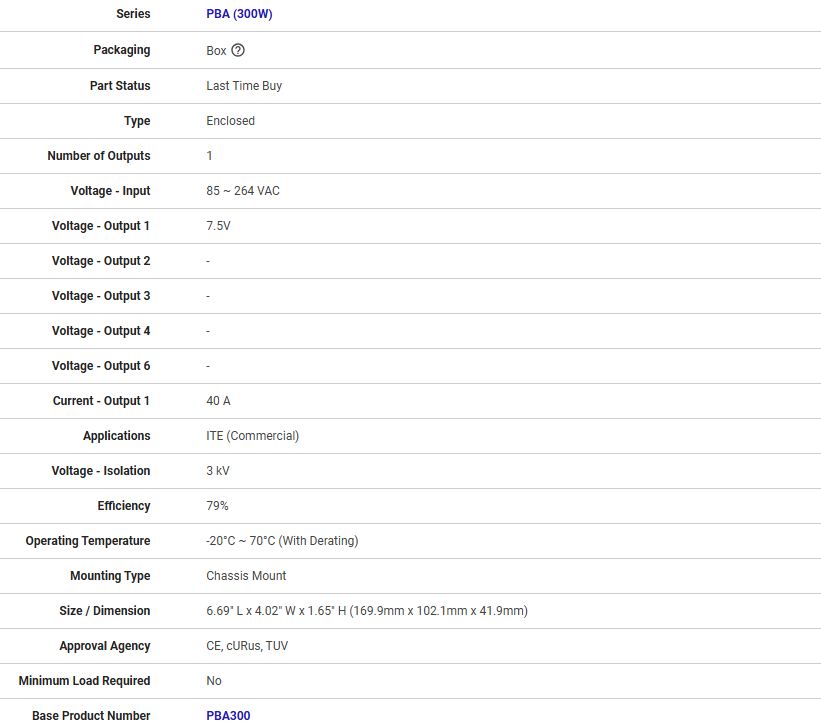
Task: Click the Minimum Load Required label
Action: coord(84,681)
